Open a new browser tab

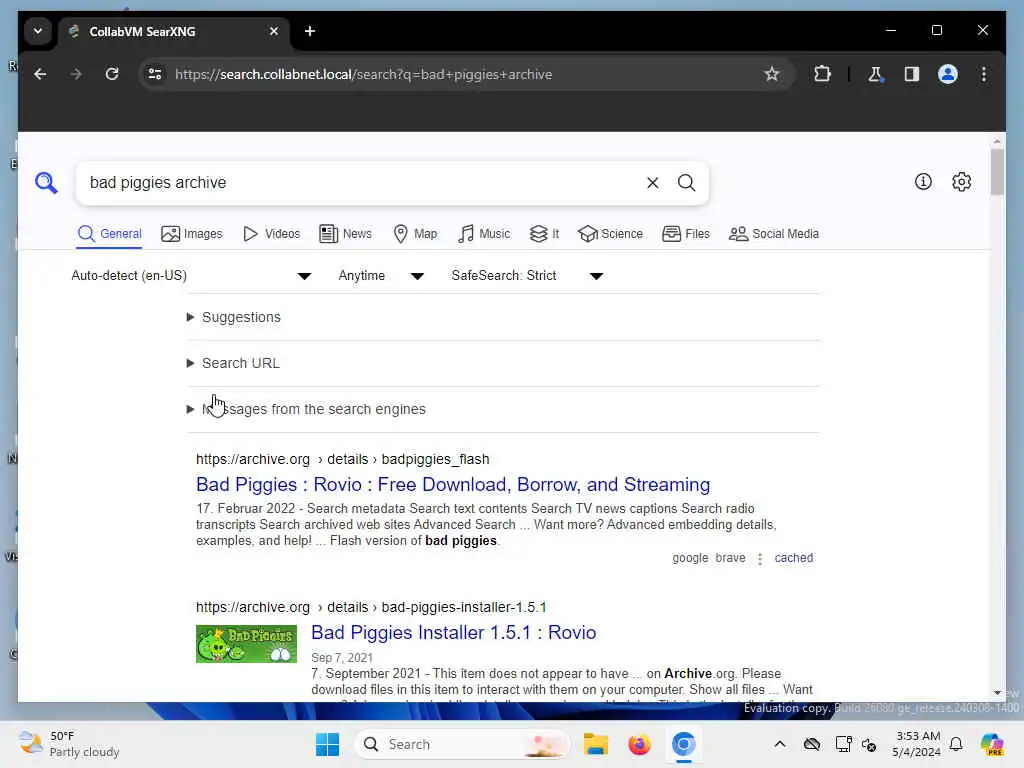310,31
